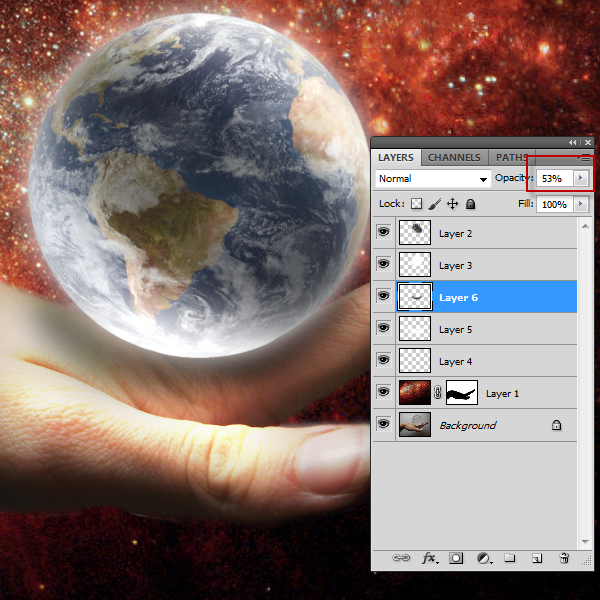This screenshot has width=600, height=600.
Task: Lock layer position
Action: pos(452,204)
